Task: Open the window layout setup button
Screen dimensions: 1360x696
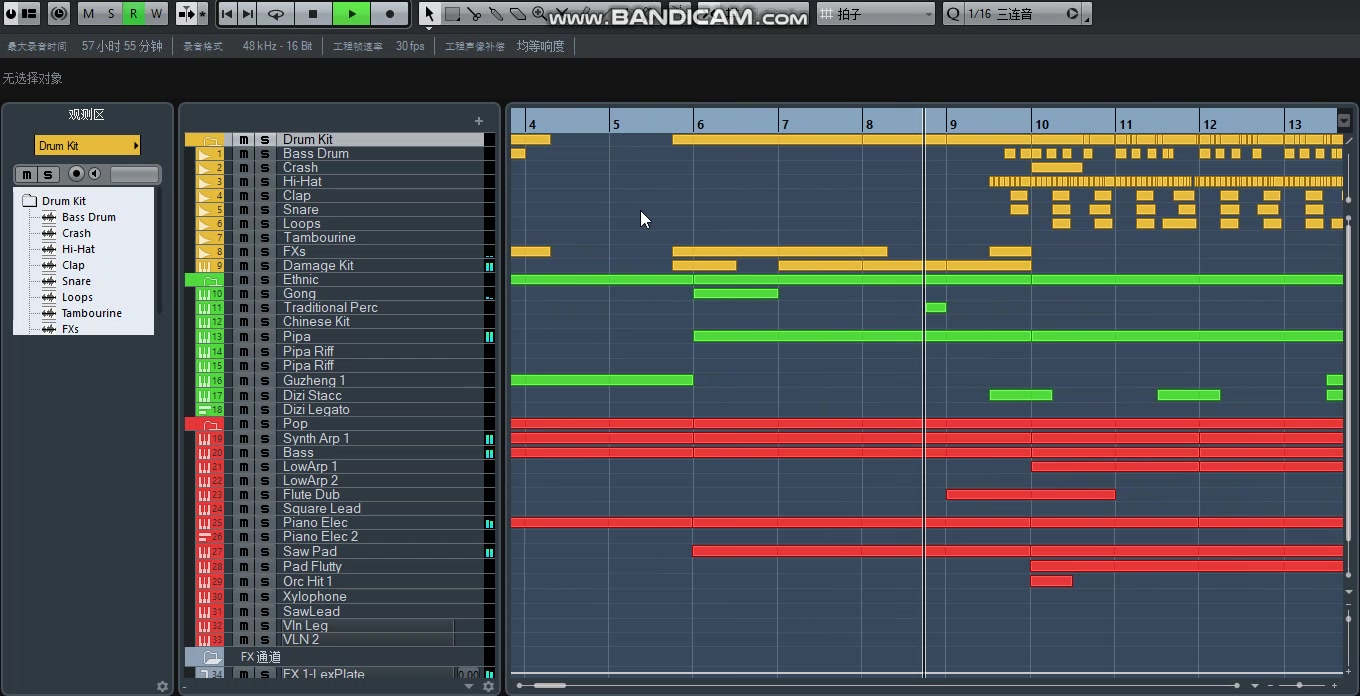Action: [x=29, y=14]
